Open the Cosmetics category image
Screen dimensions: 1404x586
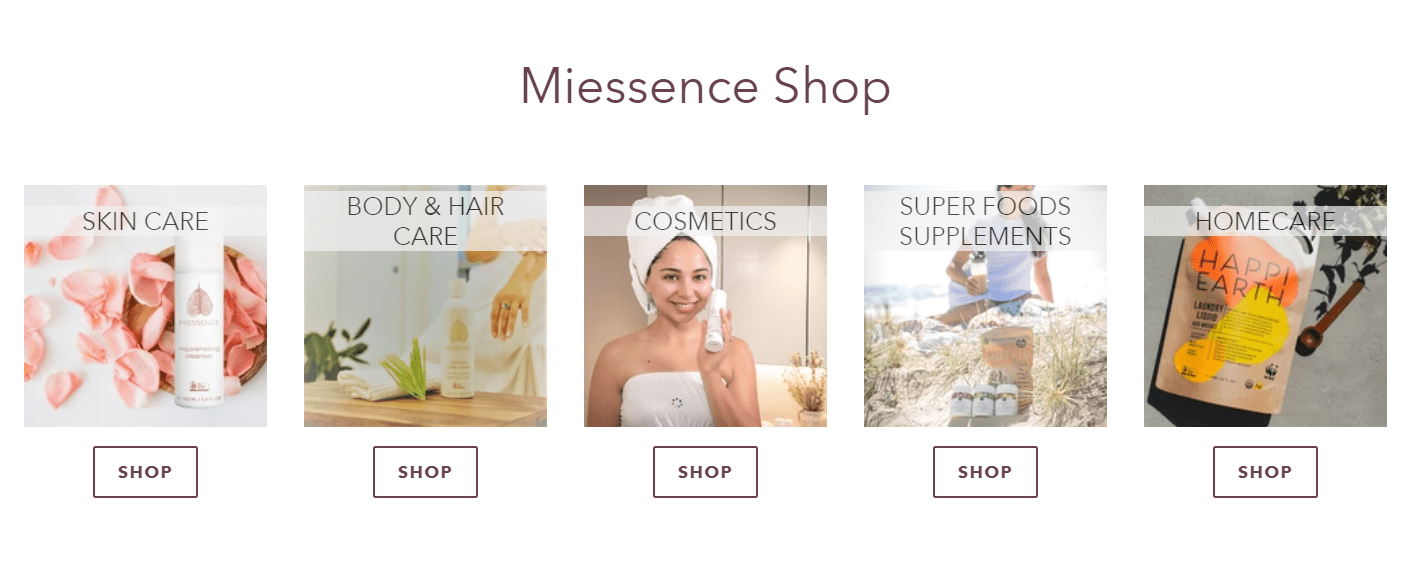click(705, 306)
